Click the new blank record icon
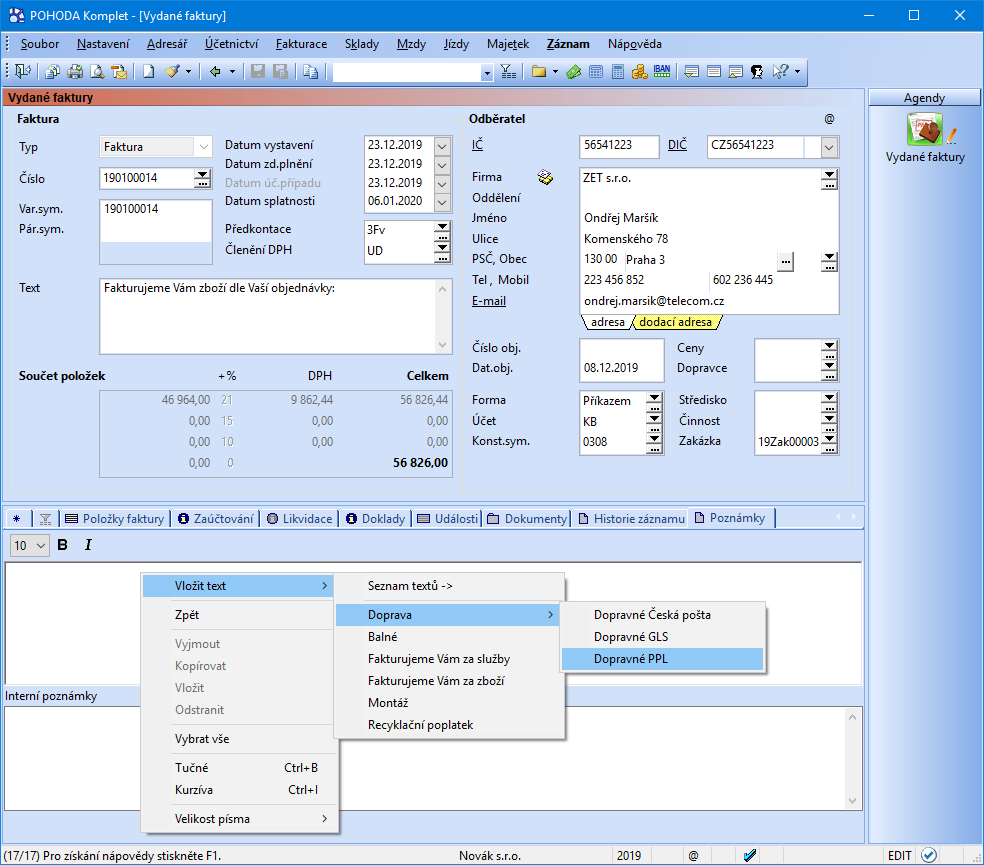Screen dimensions: 984x865 [149, 72]
